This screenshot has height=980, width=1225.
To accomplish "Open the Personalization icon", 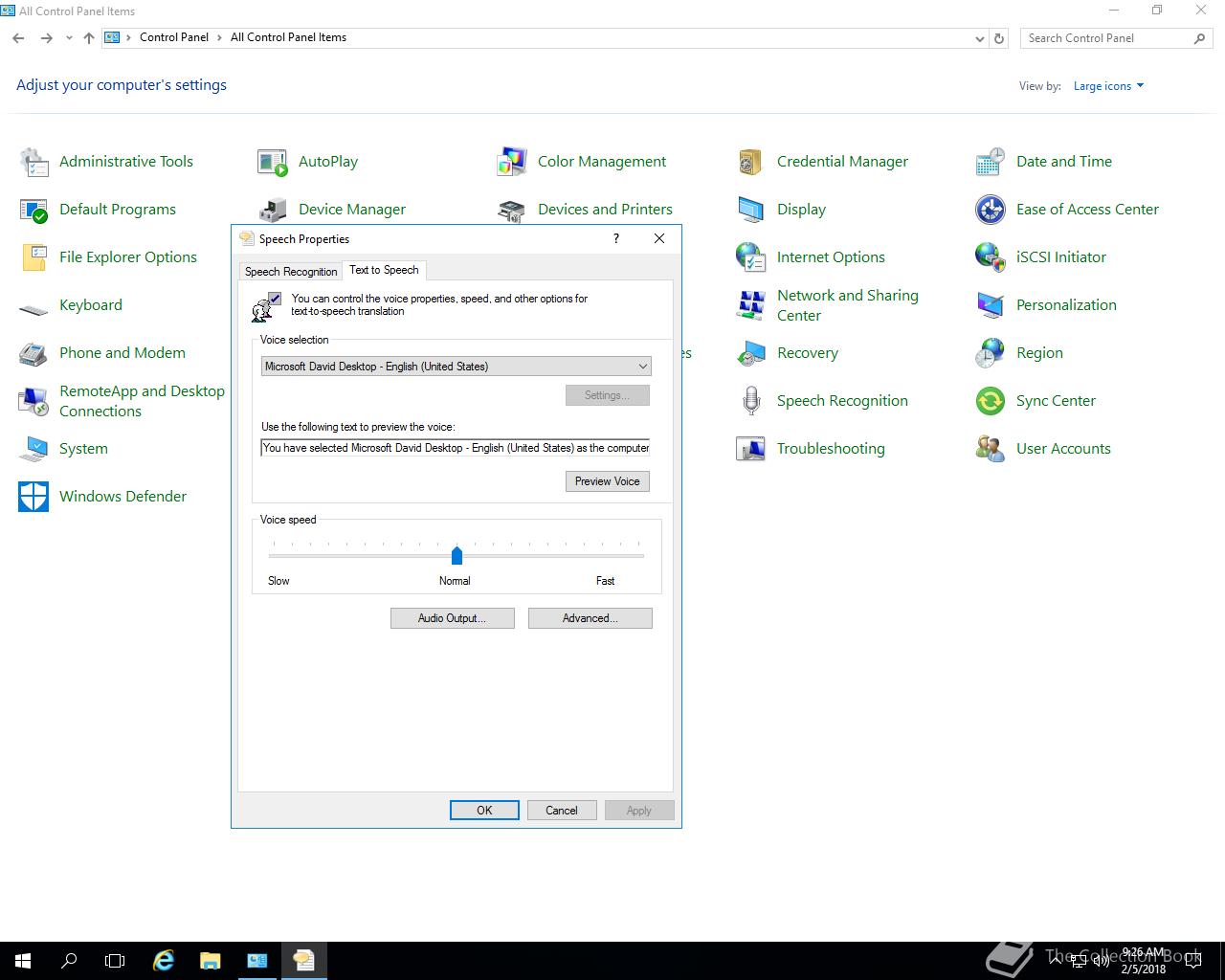I will point(991,305).
